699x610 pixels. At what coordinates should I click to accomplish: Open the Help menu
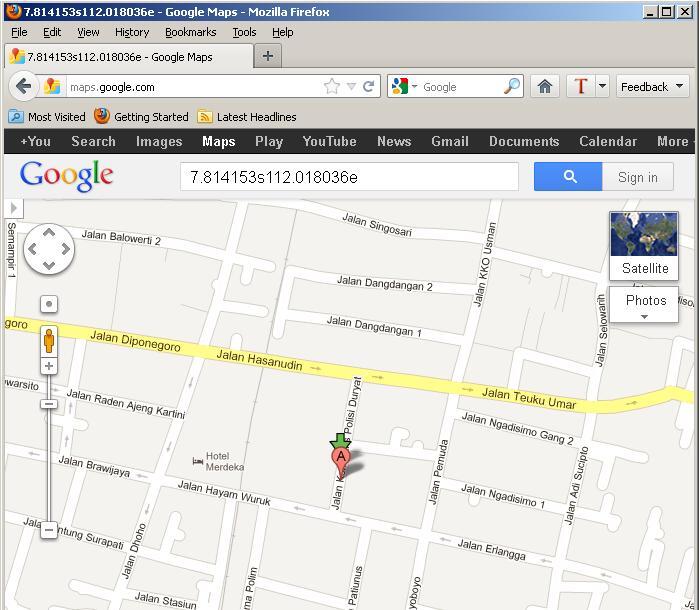coord(283,32)
